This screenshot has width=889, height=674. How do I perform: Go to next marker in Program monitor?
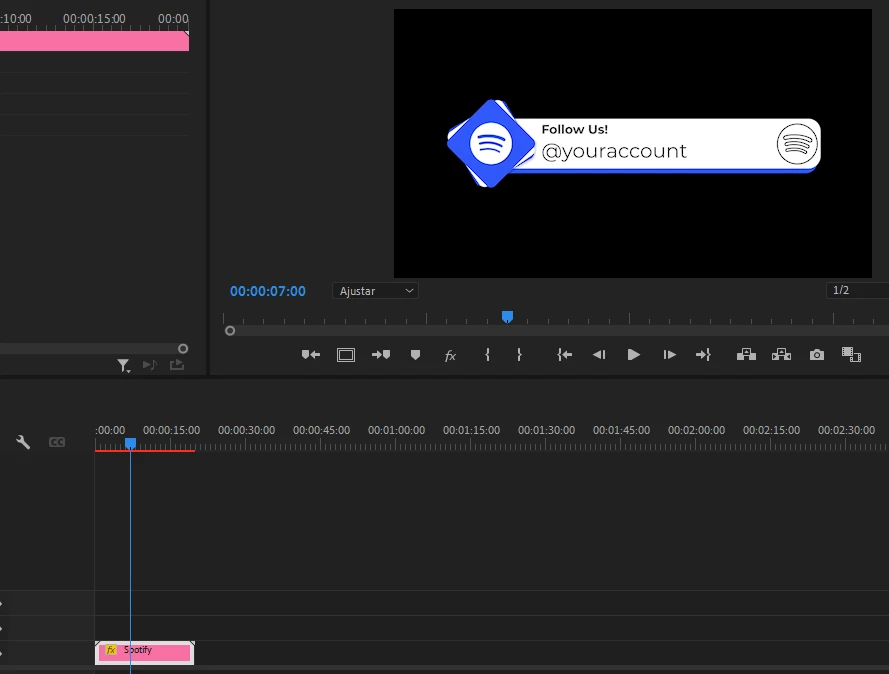pyautogui.click(x=381, y=355)
